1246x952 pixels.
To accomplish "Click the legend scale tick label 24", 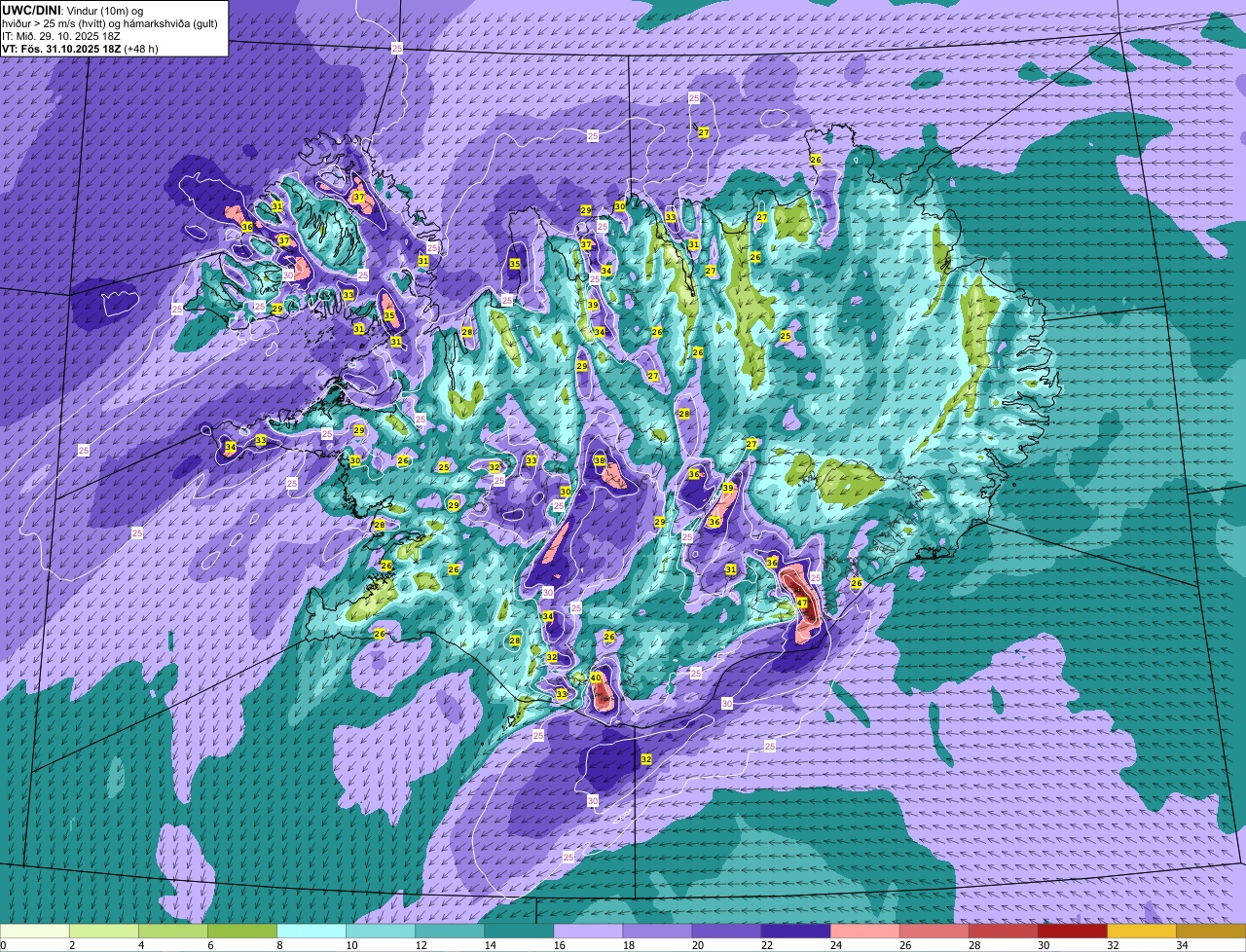I will 834,945.
